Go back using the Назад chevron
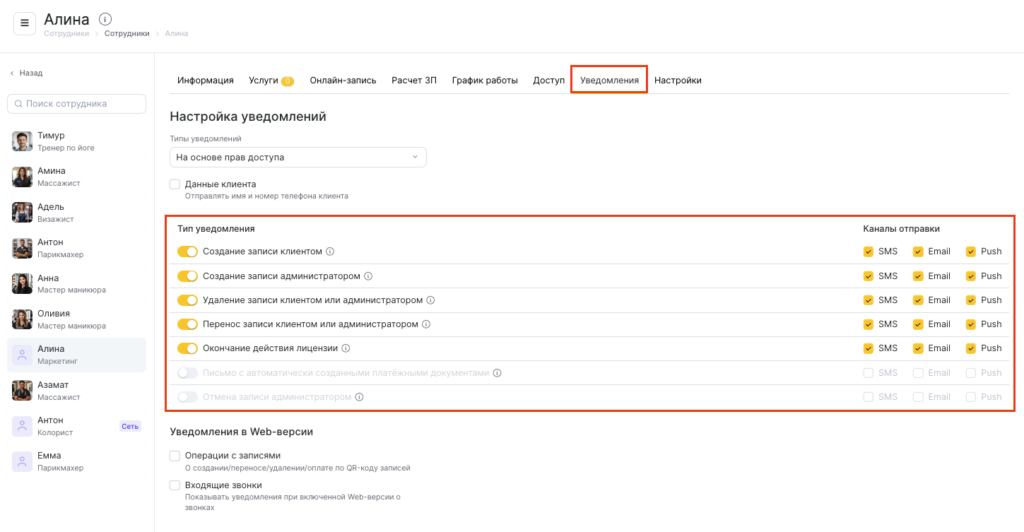The image size is (1024, 532). 13,73
